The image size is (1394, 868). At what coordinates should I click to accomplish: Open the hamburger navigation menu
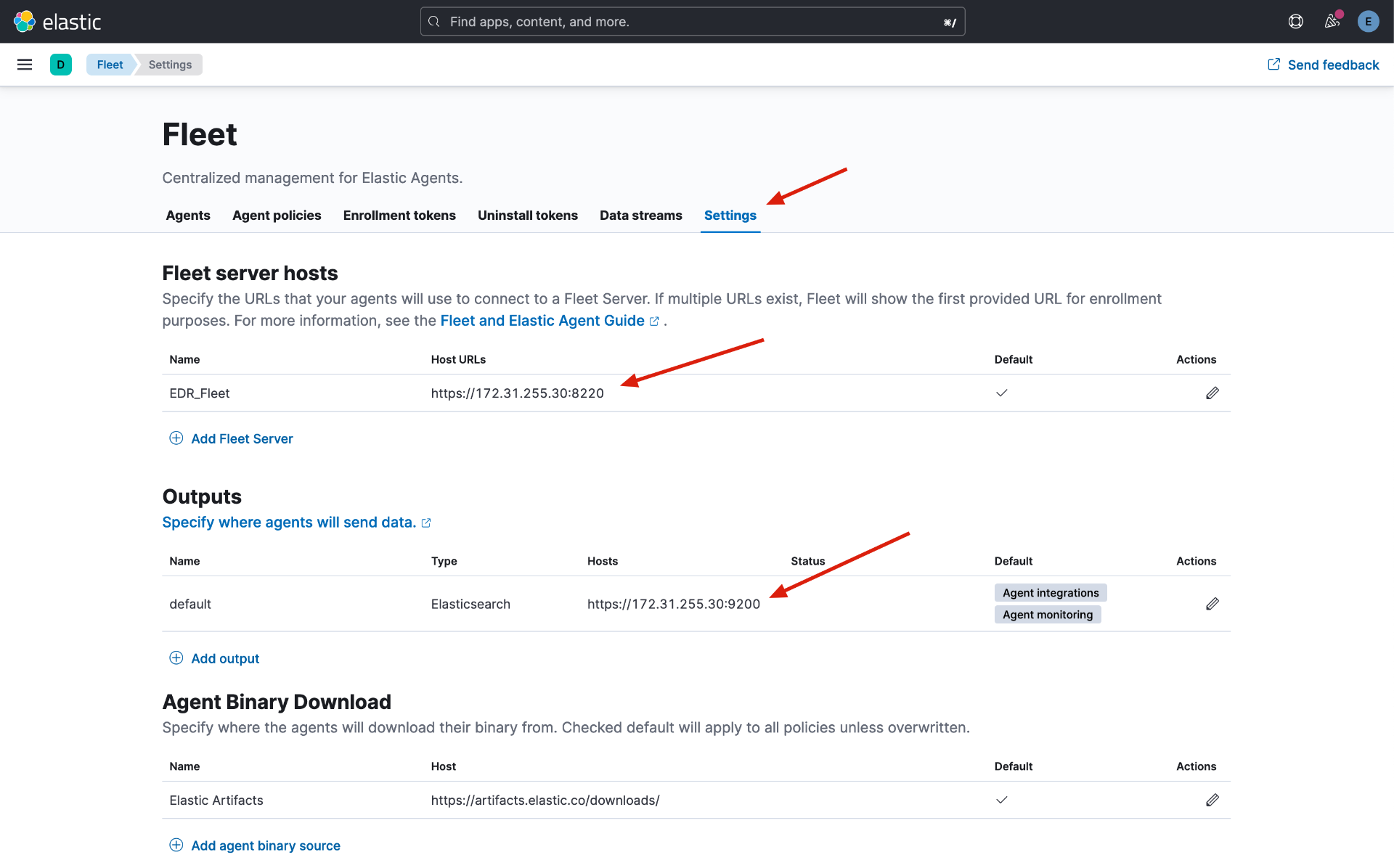[25, 65]
